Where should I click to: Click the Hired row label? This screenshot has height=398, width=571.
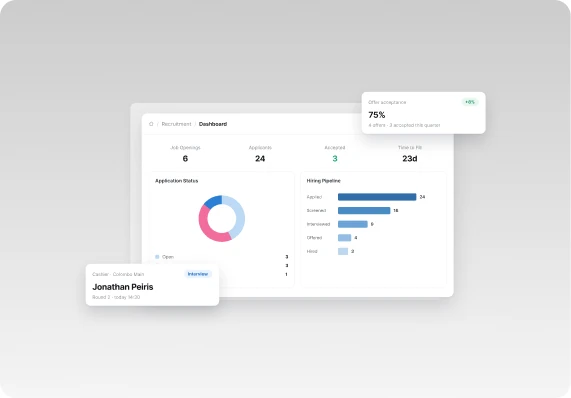(x=312, y=251)
